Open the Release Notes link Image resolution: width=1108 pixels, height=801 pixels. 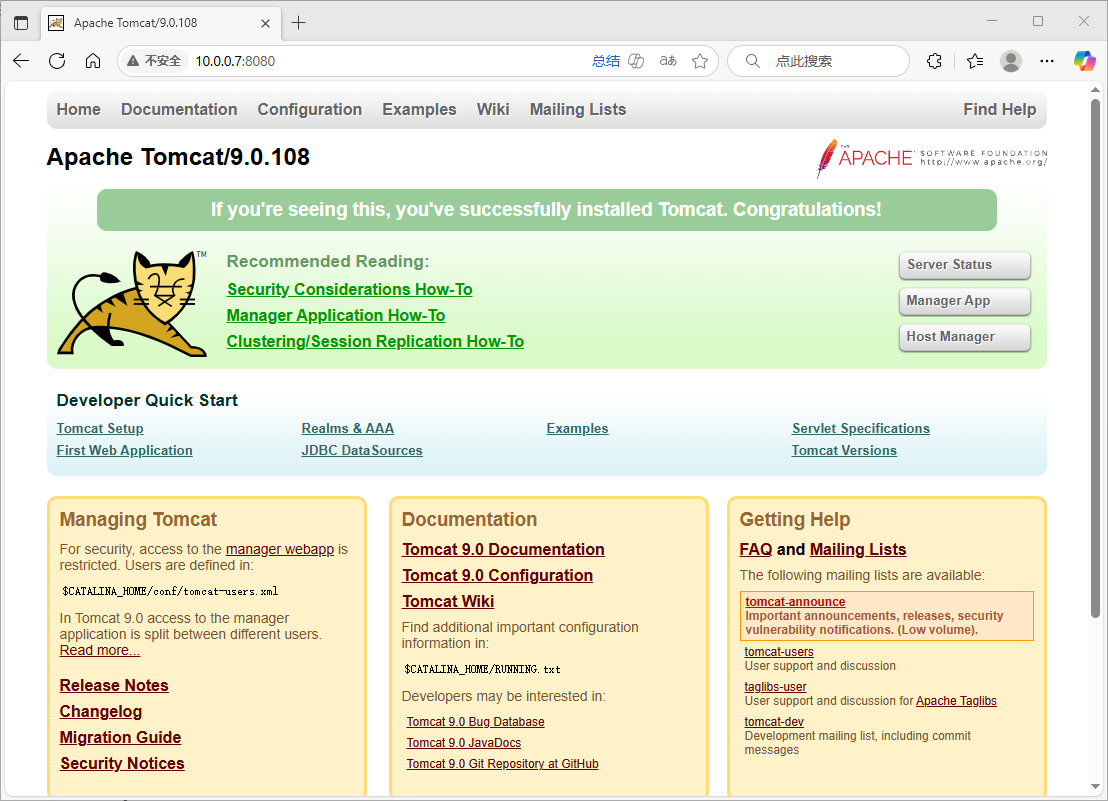point(114,685)
